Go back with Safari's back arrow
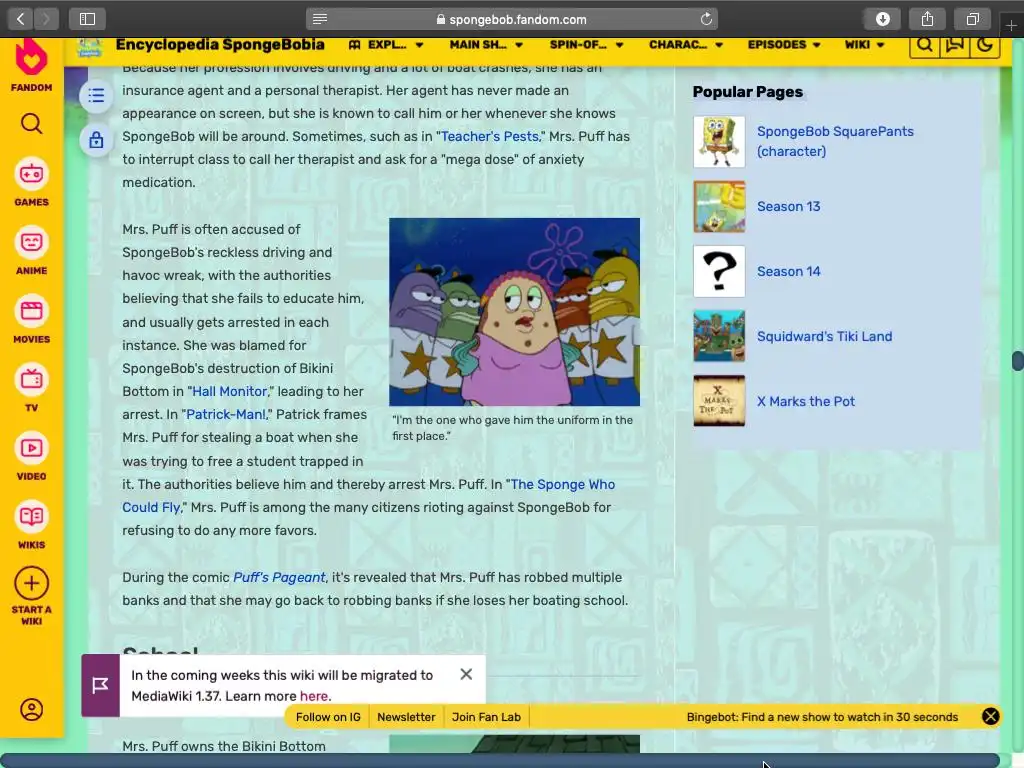 tap(21, 19)
